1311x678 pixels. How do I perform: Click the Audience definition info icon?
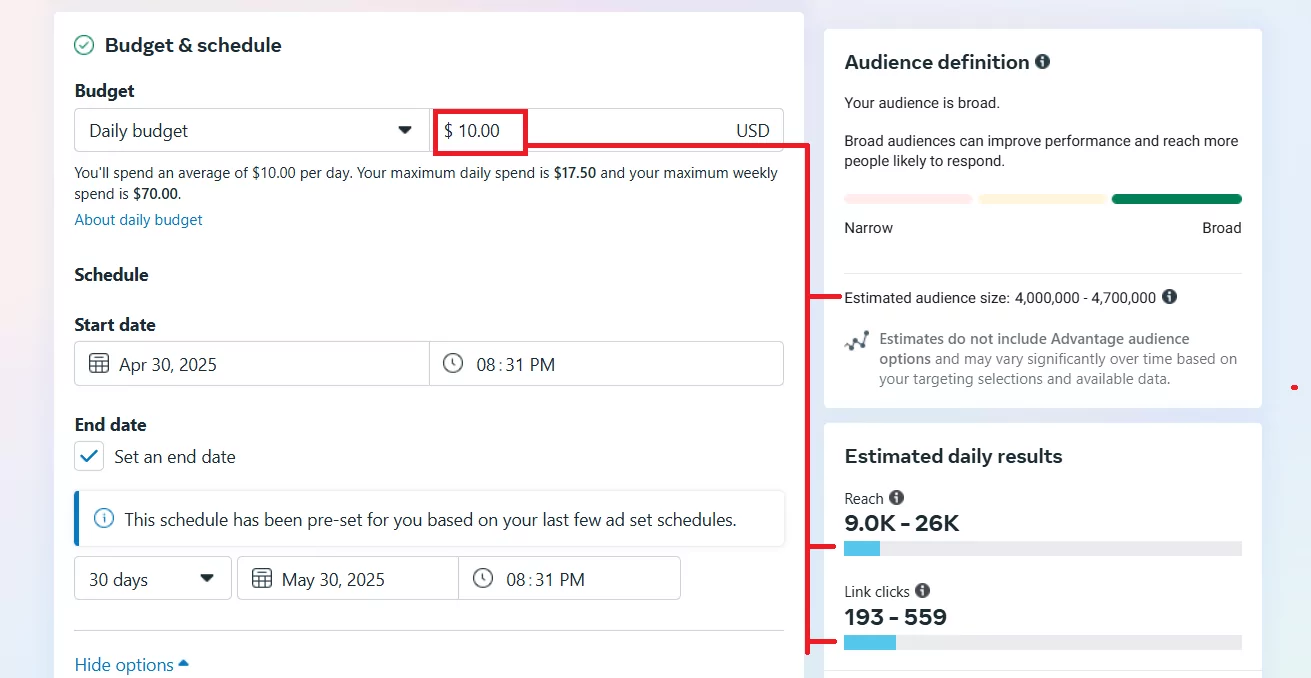click(x=1042, y=61)
